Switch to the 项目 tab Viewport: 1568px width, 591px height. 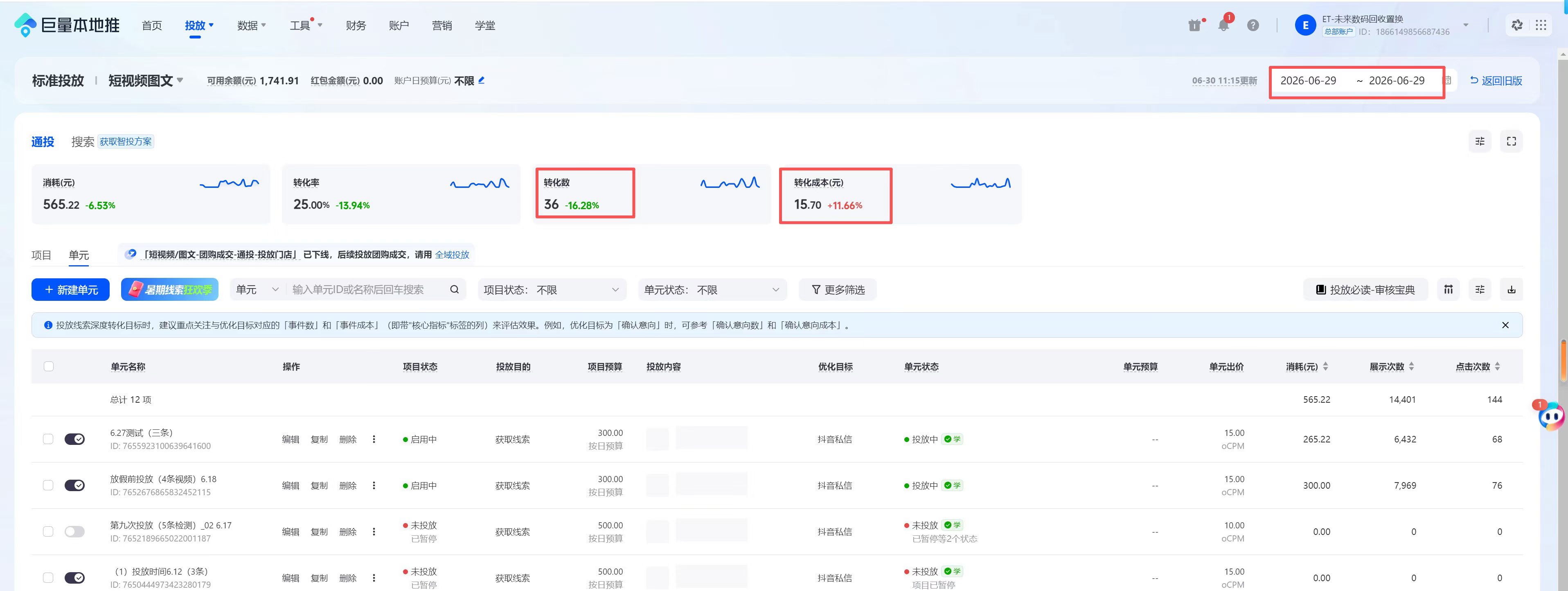pos(41,255)
